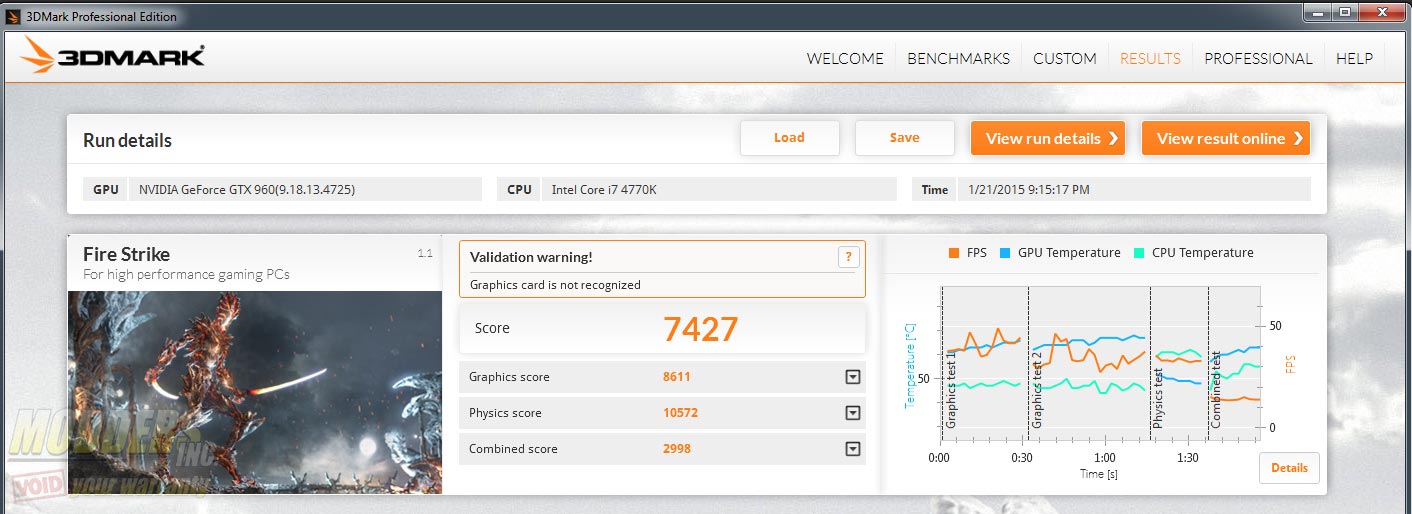Click the orange FPS legend swatch
The image size is (1412, 514).
(953, 253)
